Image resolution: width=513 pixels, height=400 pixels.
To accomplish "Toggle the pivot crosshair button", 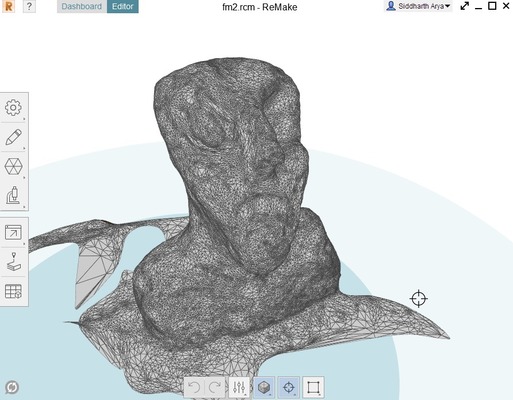I will 289,387.
